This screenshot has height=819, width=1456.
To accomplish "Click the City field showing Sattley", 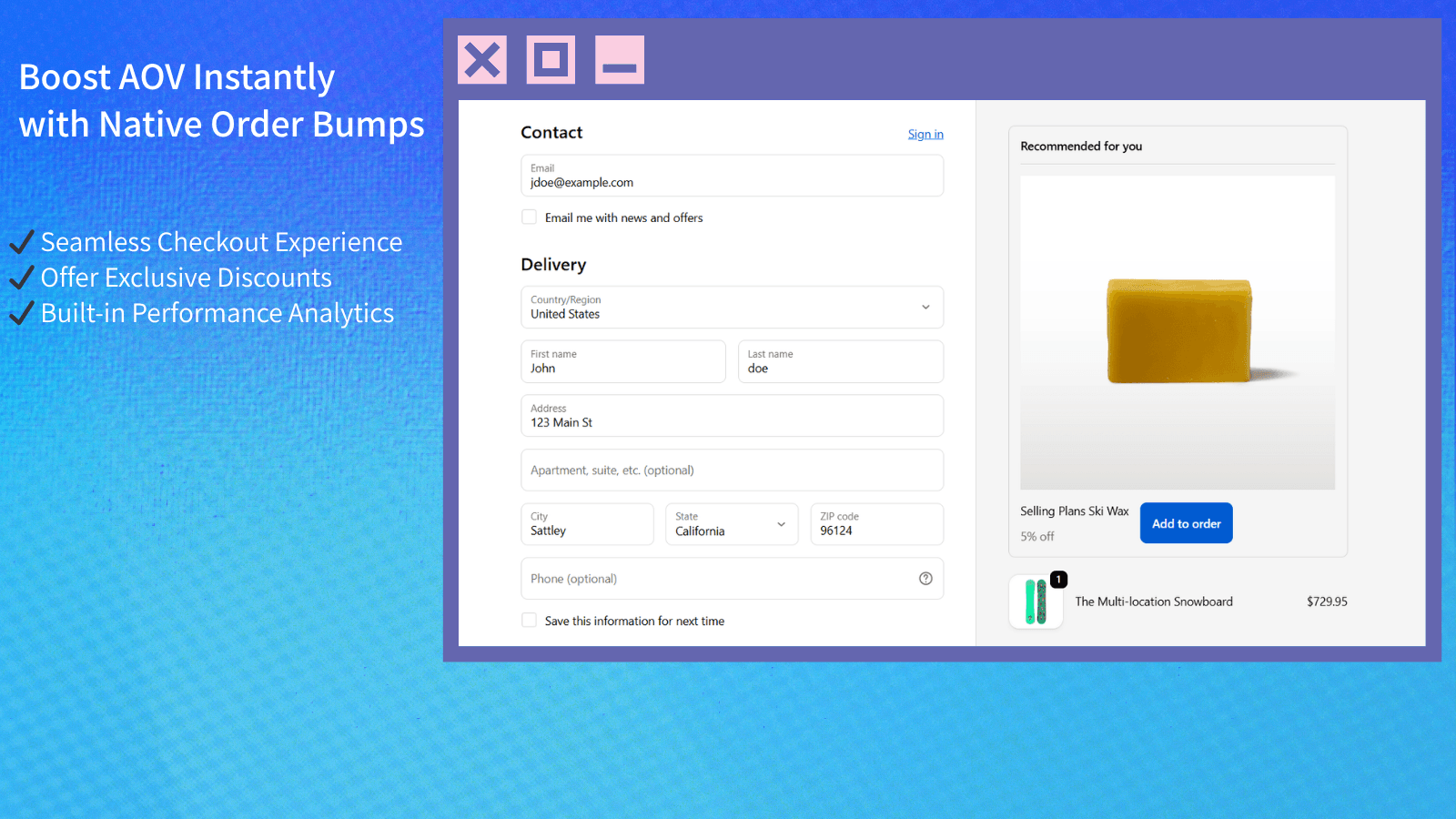I will tap(587, 524).
